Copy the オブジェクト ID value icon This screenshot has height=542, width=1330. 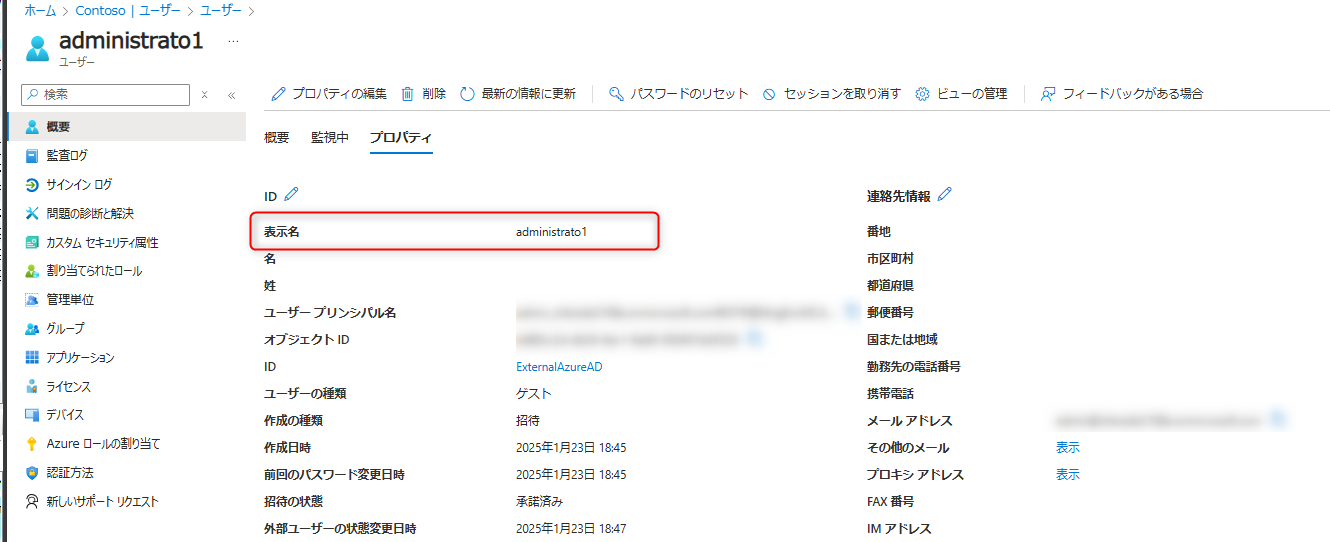pyautogui.click(x=757, y=339)
